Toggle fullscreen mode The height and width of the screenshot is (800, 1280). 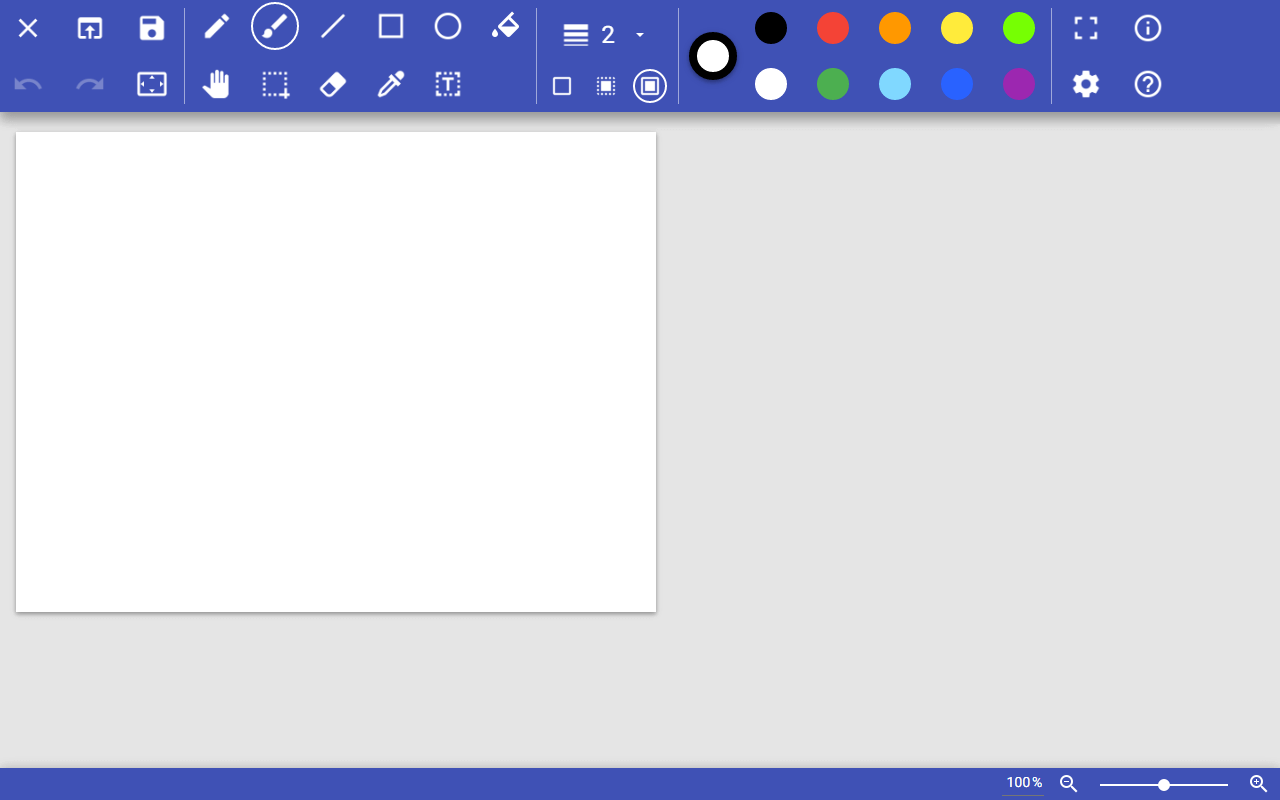tap(1085, 28)
